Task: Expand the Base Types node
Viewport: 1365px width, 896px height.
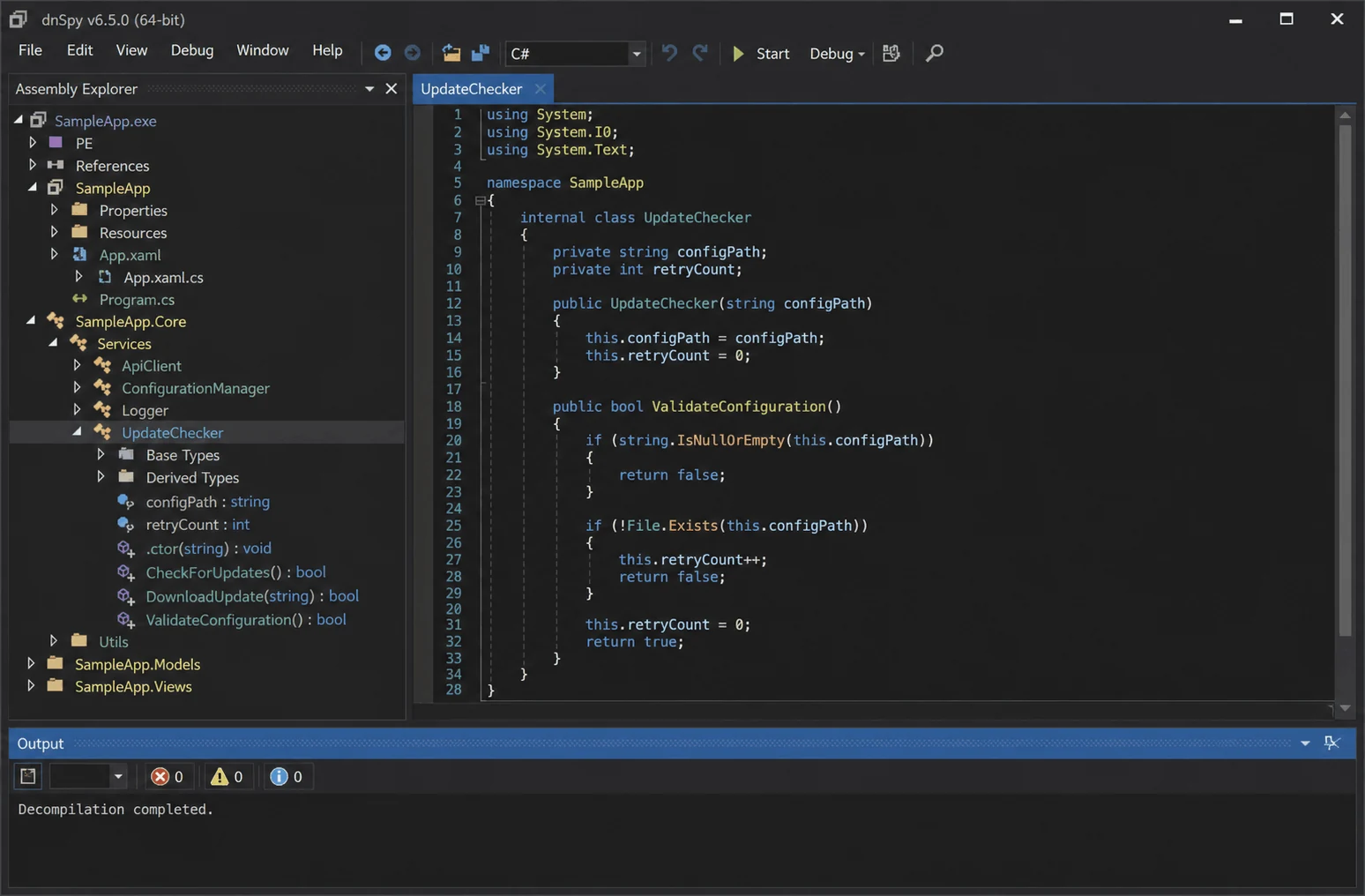Action: pos(101,454)
